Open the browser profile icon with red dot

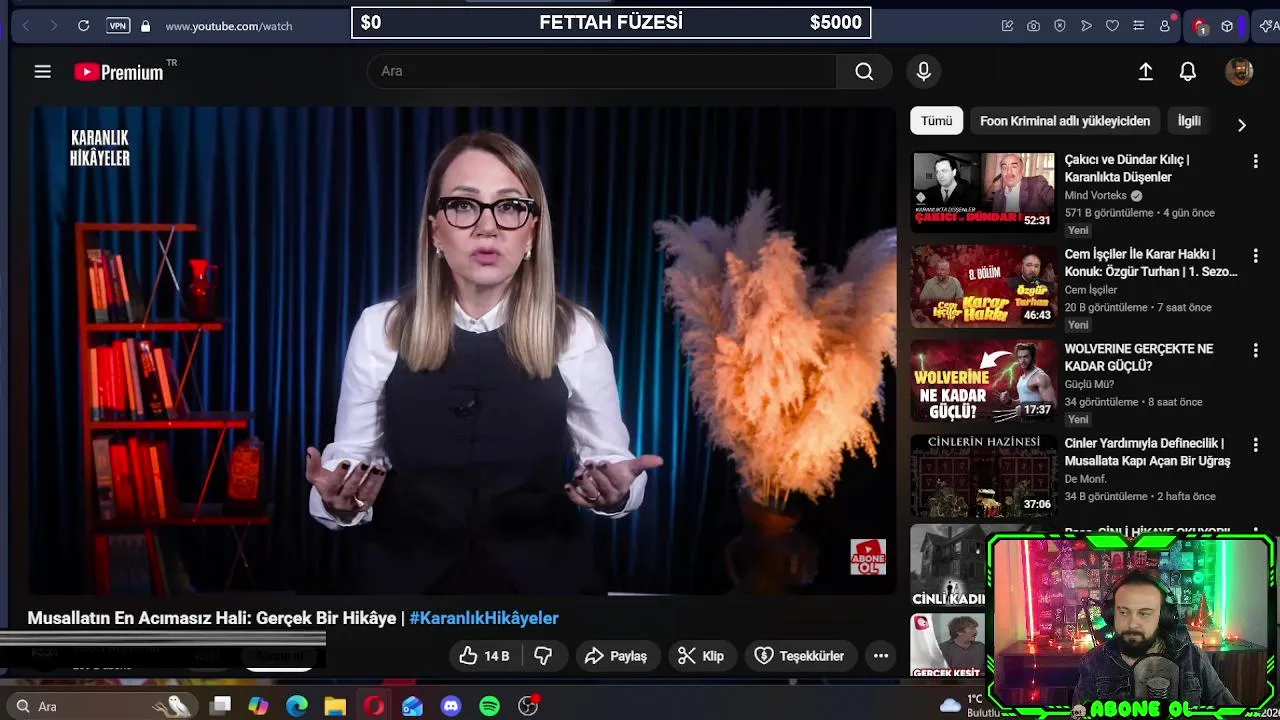click(1165, 26)
